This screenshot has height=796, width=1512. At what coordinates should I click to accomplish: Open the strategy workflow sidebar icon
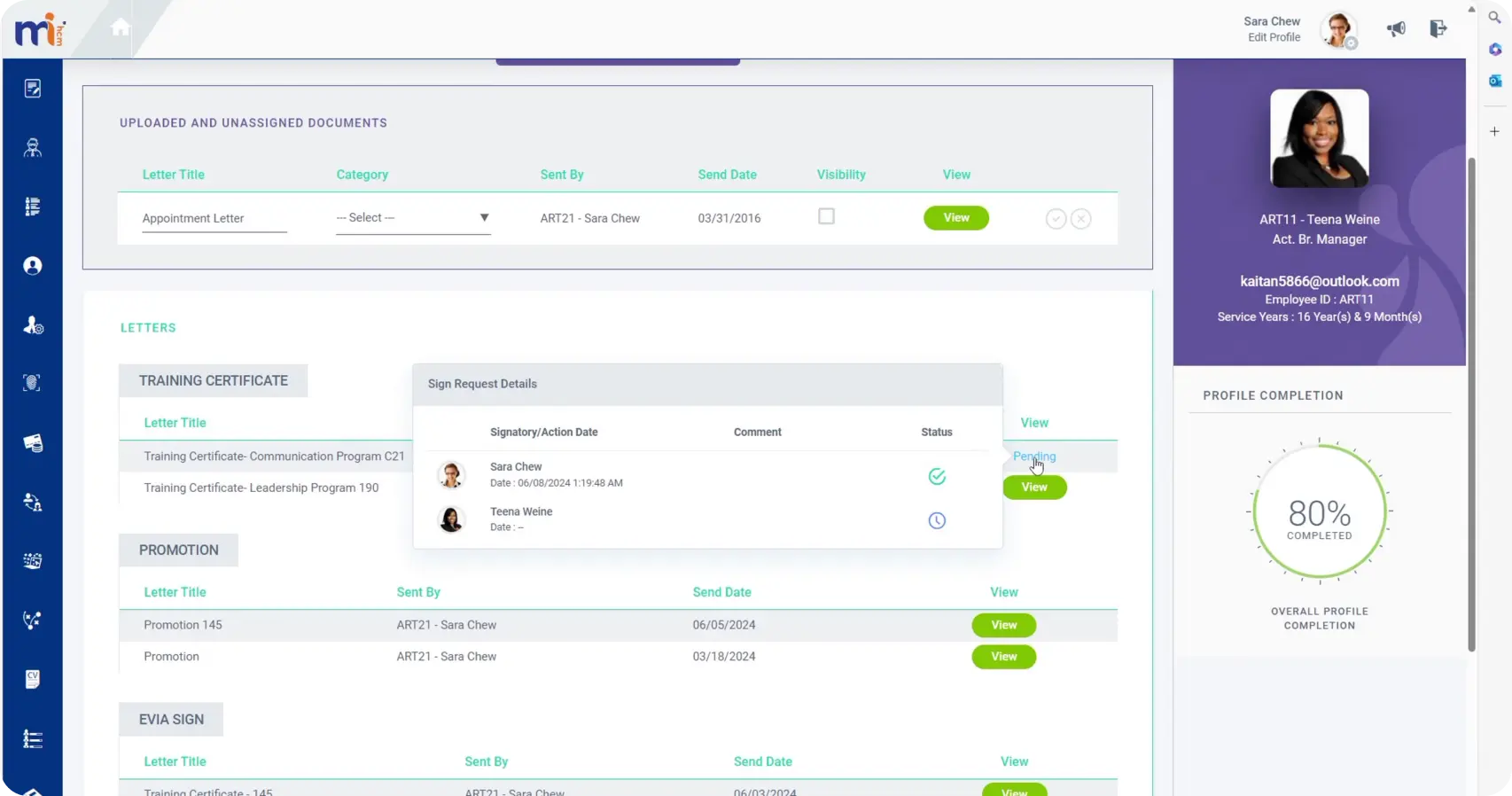click(x=33, y=620)
